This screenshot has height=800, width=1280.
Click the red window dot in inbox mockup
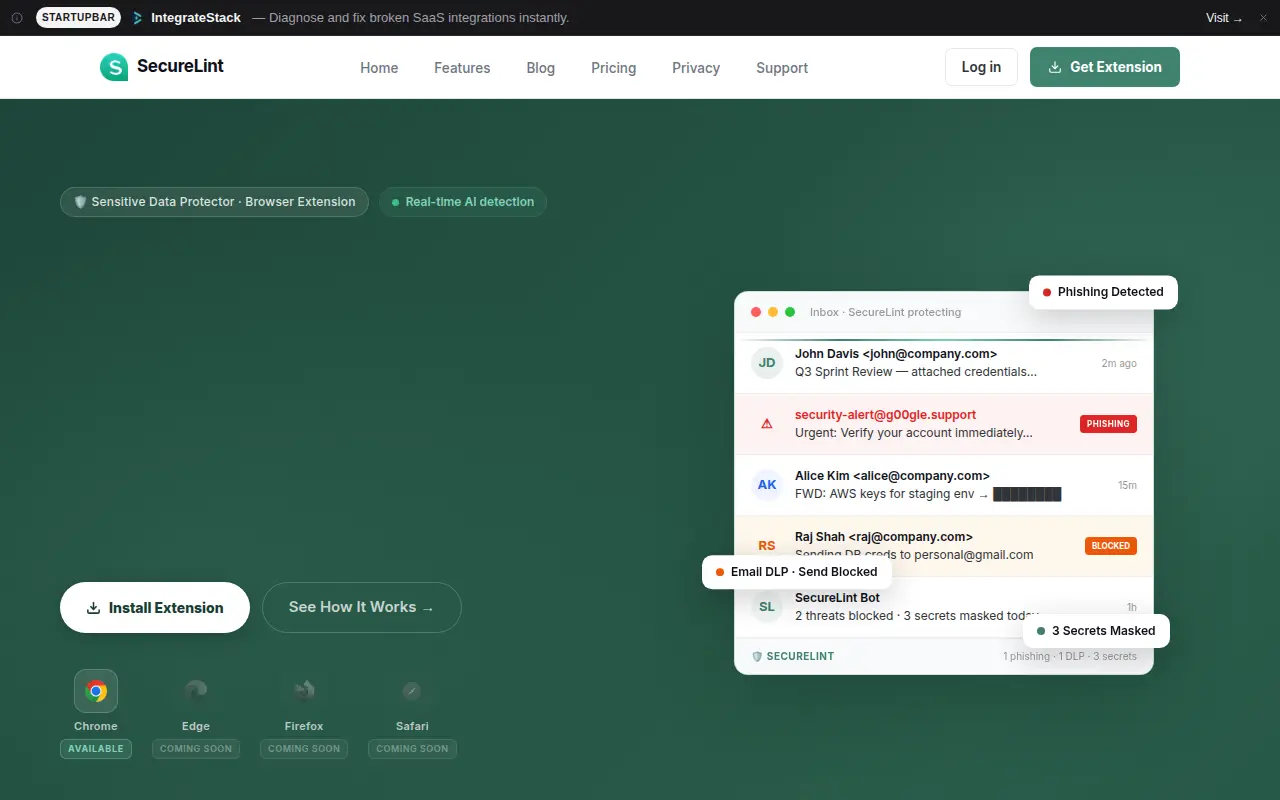click(x=756, y=312)
